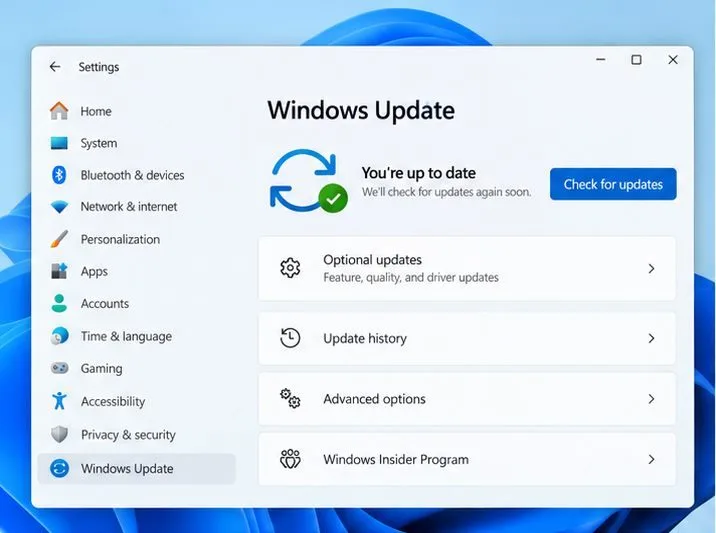This screenshot has height=533, width=716.
Task: Click the Advanced options gears icon
Action: 290,399
